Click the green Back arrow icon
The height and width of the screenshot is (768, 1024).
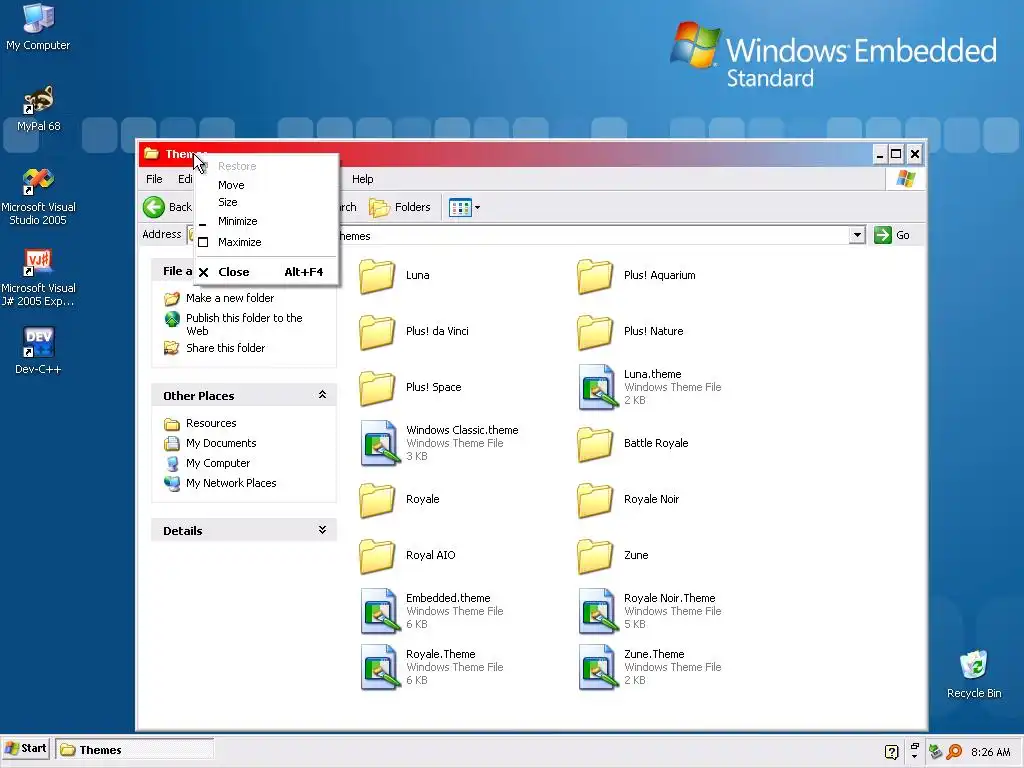pos(154,207)
